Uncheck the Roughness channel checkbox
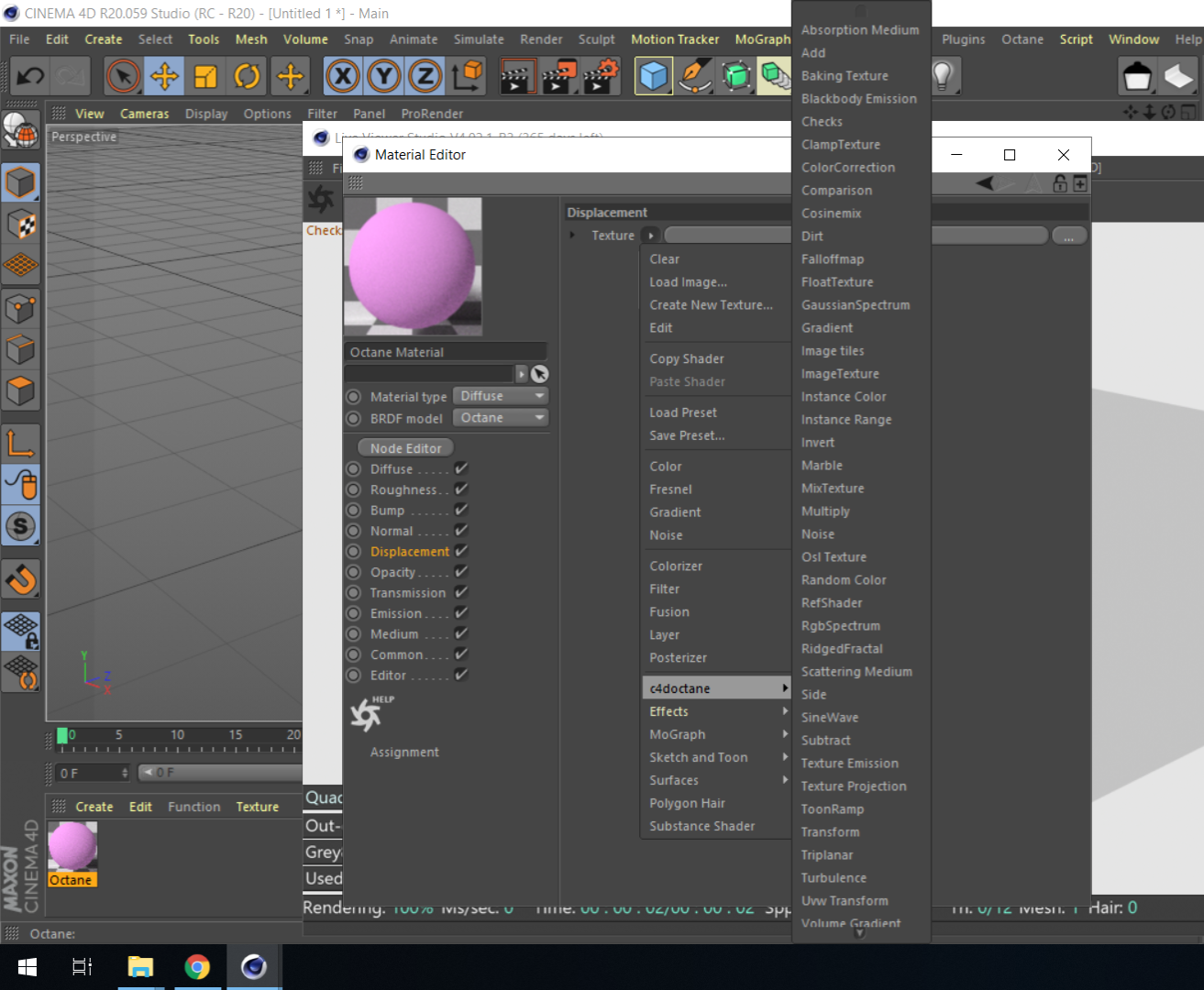1204x990 pixels. [x=461, y=489]
